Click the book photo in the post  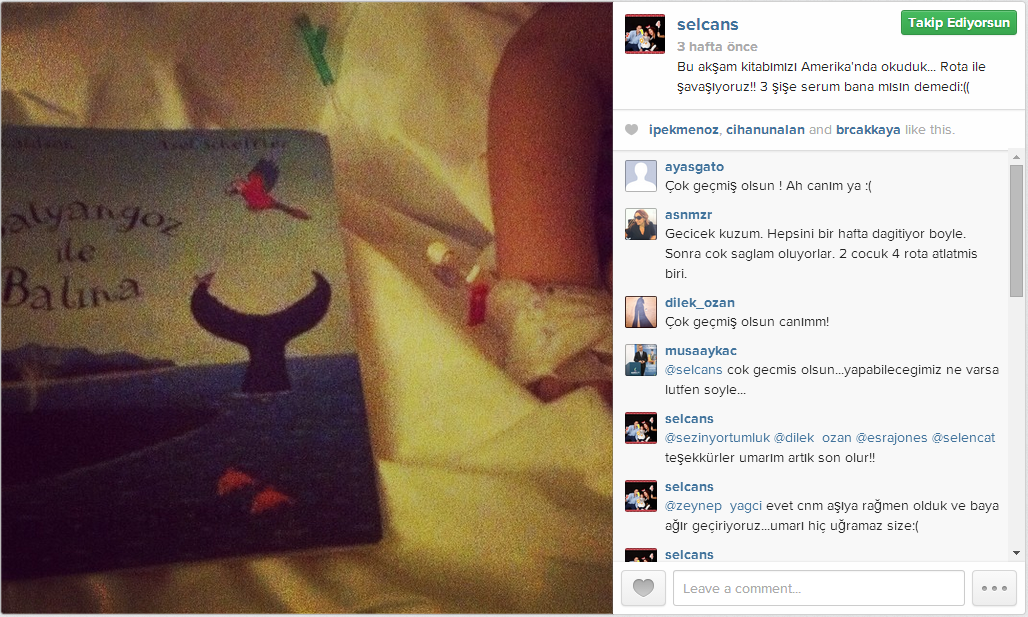[x=307, y=308]
